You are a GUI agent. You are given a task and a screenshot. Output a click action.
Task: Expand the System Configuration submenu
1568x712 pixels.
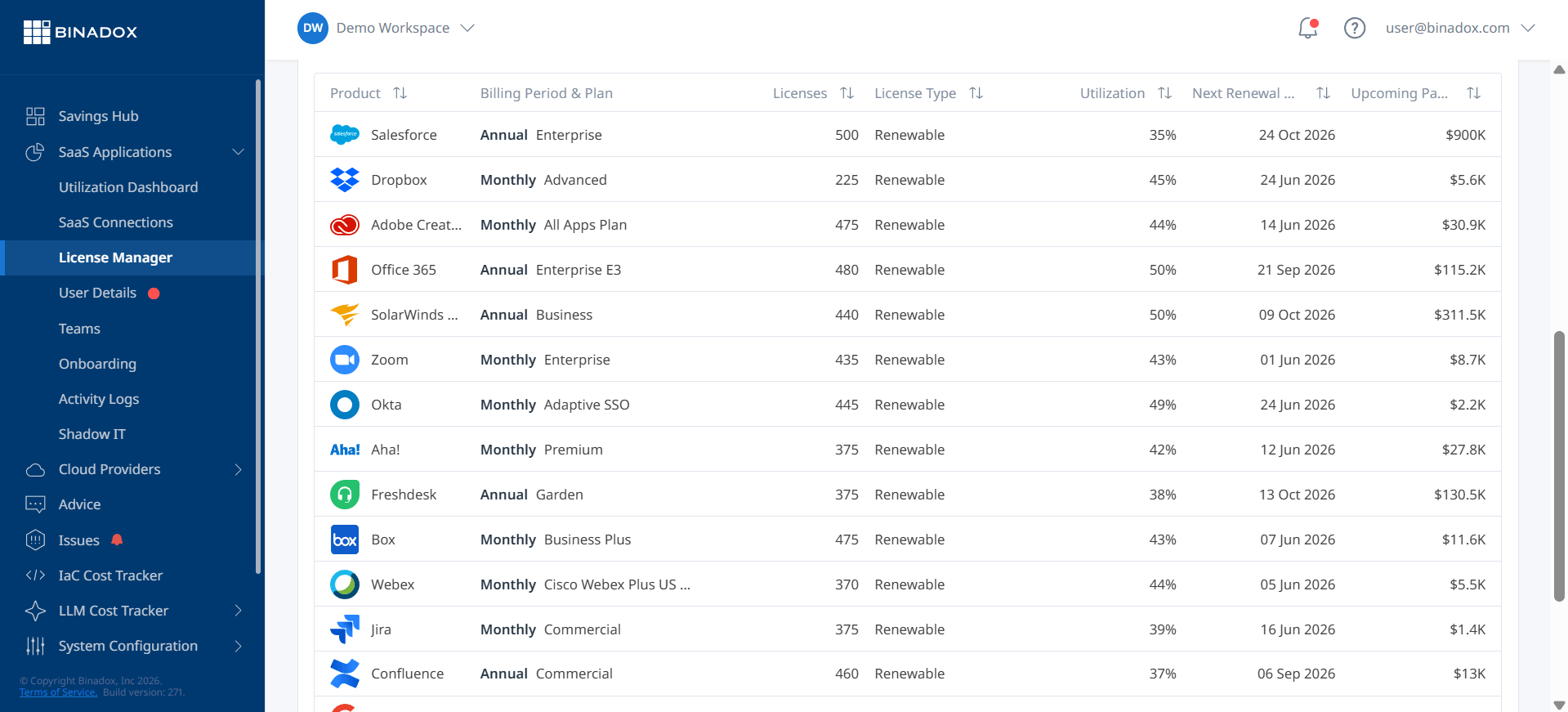coord(238,646)
